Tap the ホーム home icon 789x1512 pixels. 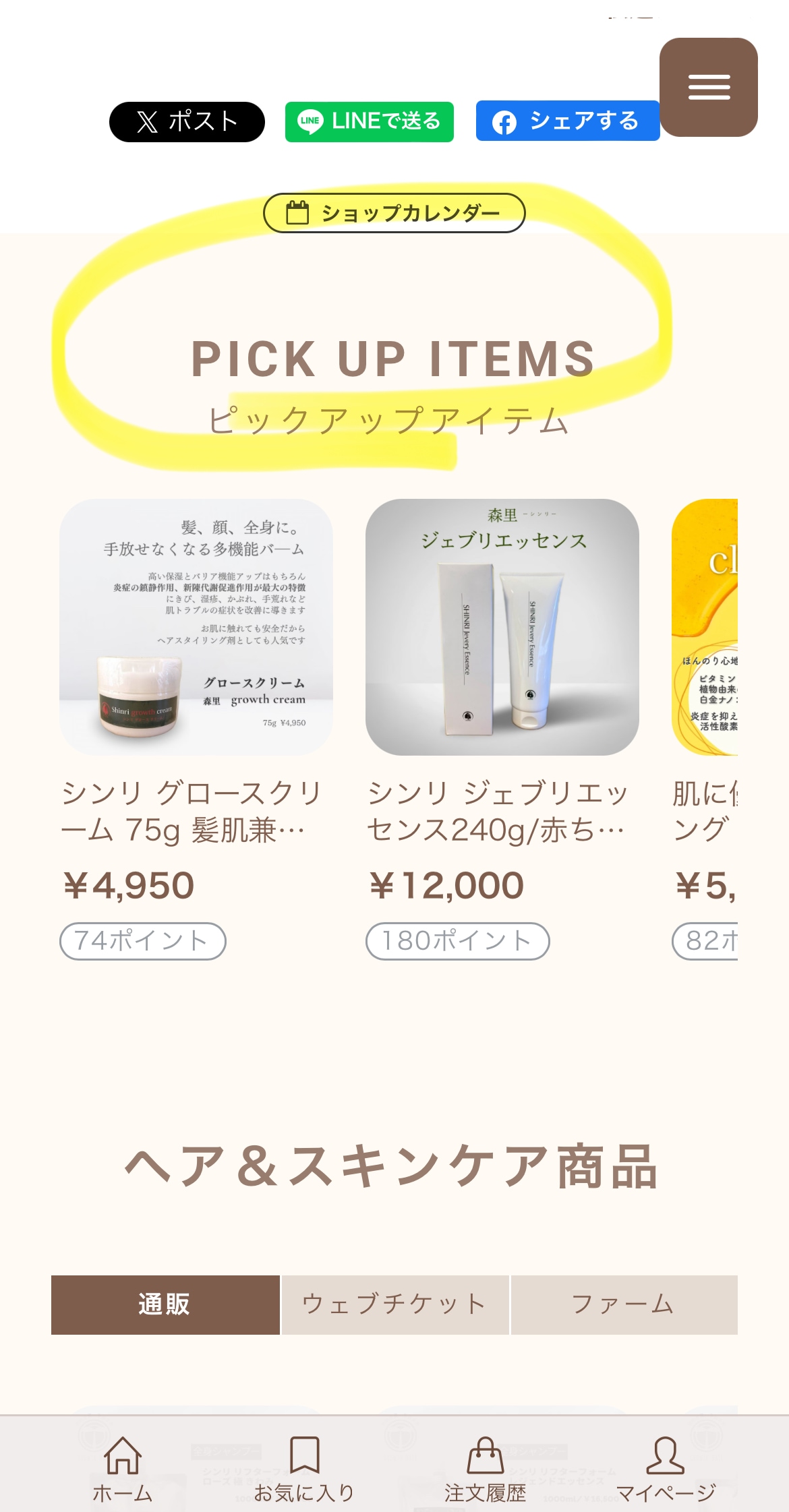[x=123, y=1457]
